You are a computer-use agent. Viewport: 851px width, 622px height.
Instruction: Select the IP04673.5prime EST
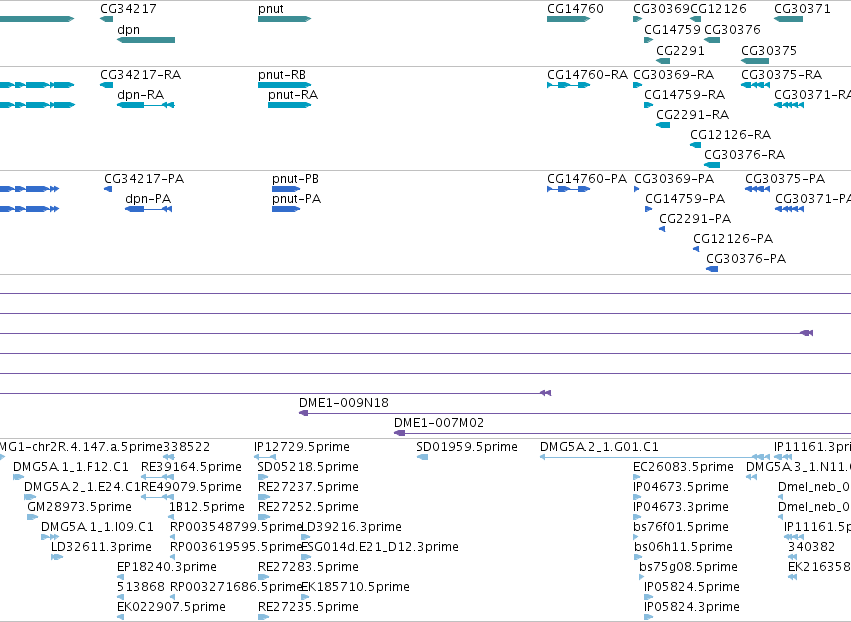[637, 497]
